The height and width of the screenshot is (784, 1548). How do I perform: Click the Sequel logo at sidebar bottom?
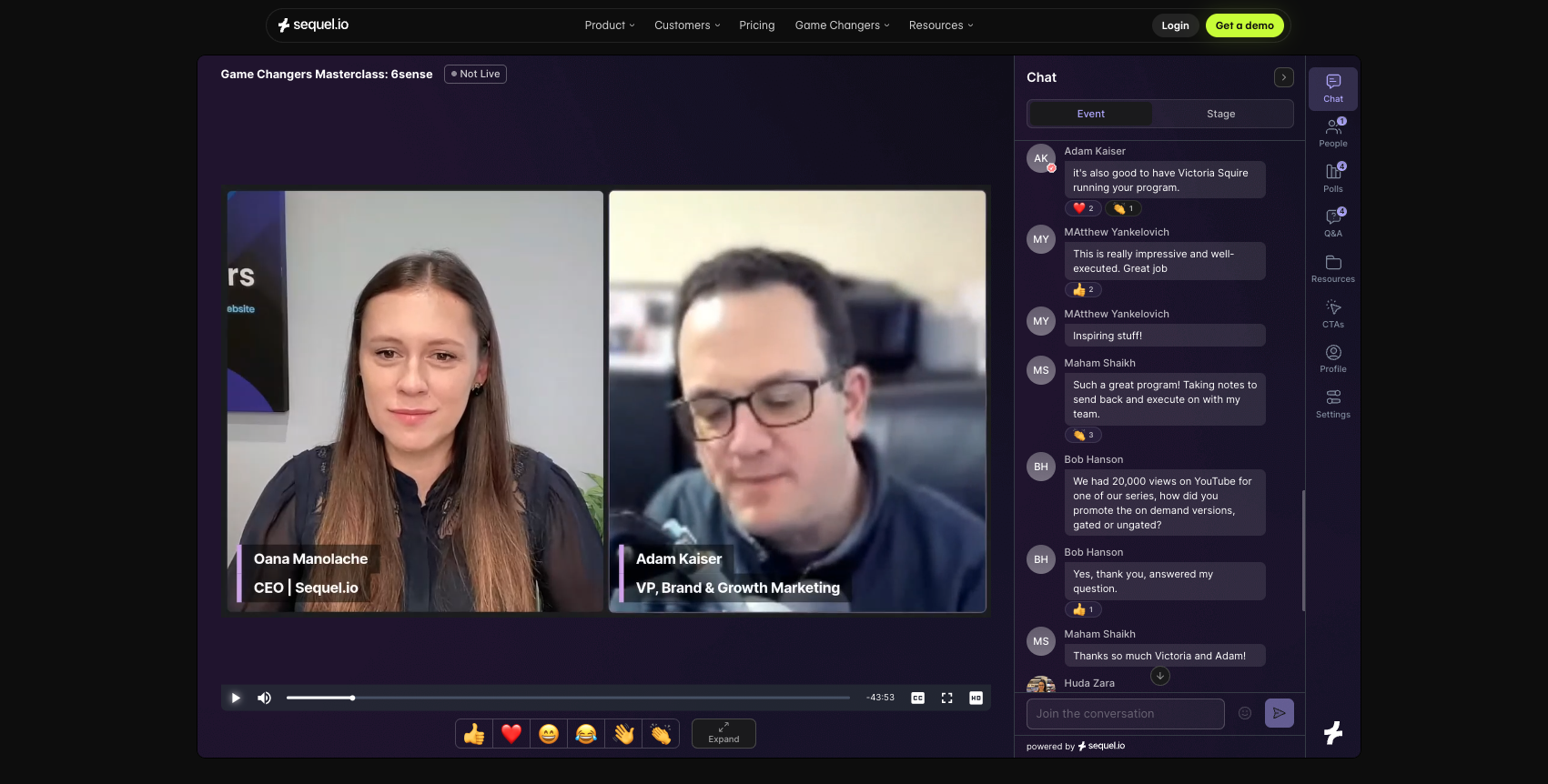pos(1333,732)
